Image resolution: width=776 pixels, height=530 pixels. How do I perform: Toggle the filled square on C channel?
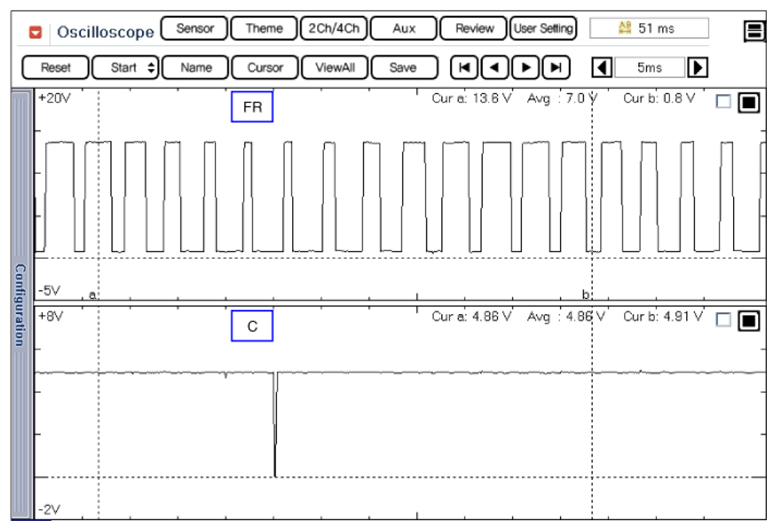(x=748, y=321)
